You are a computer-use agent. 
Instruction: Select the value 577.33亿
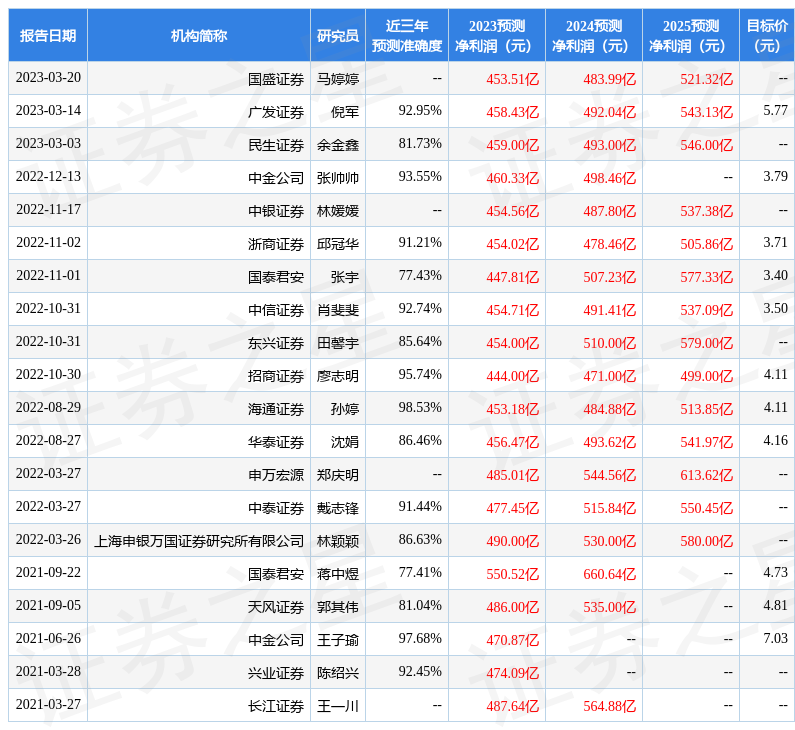pos(707,277)
